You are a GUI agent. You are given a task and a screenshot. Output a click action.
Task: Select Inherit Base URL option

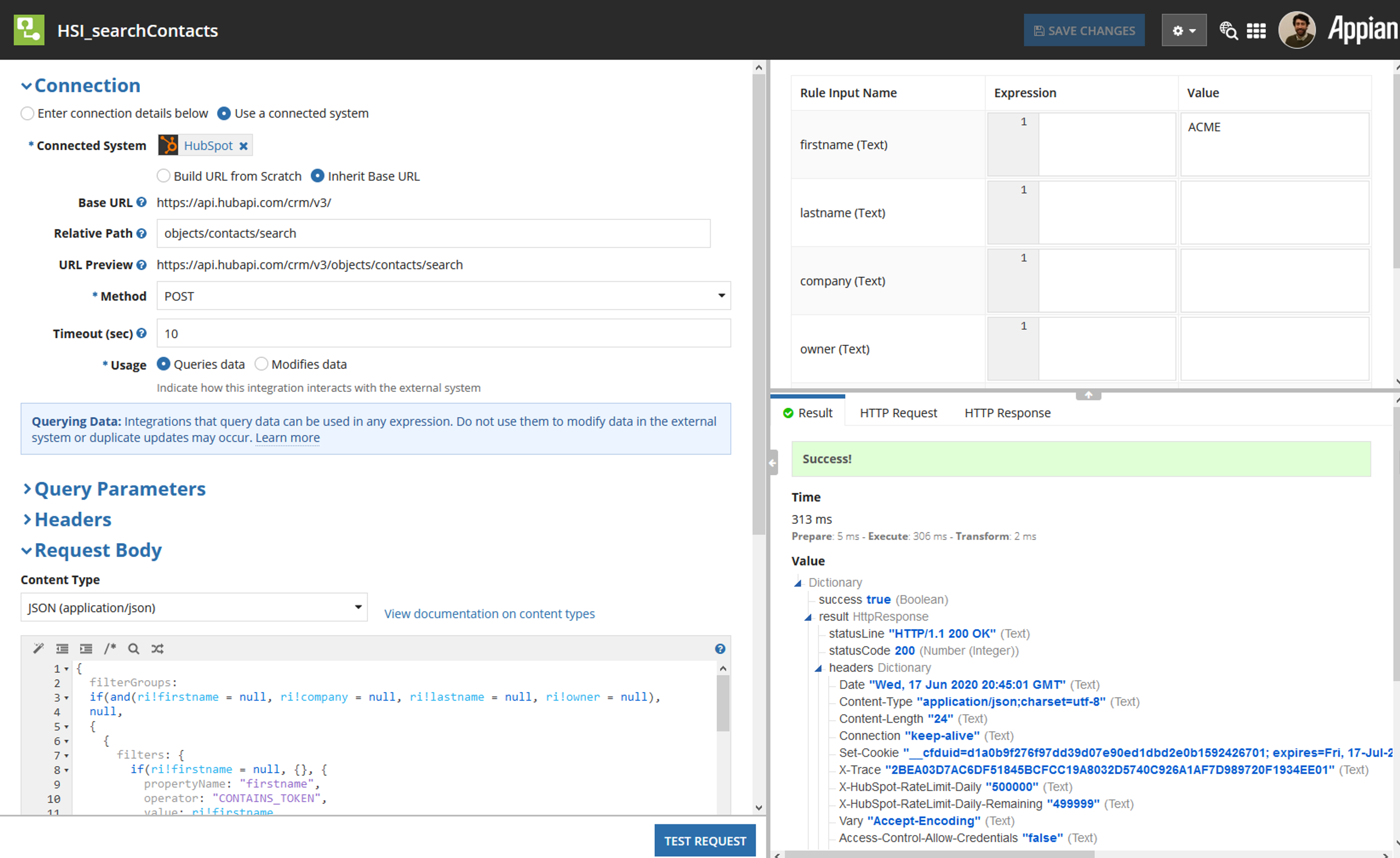(x=318, y=176)
